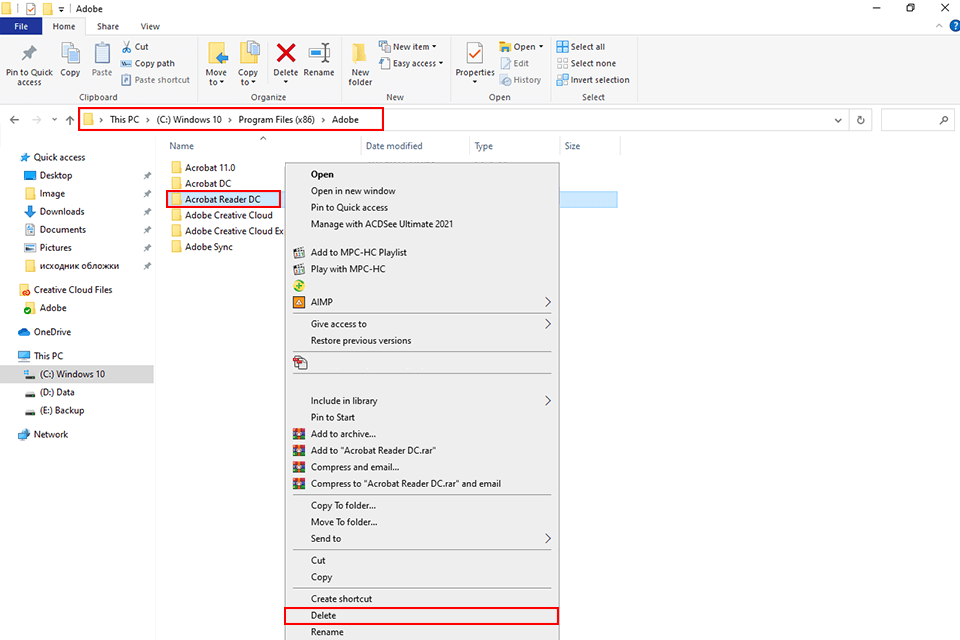Click Invert selection in the ribbon
This screenshot has width=960, height=640.
[x=593, y=80]
